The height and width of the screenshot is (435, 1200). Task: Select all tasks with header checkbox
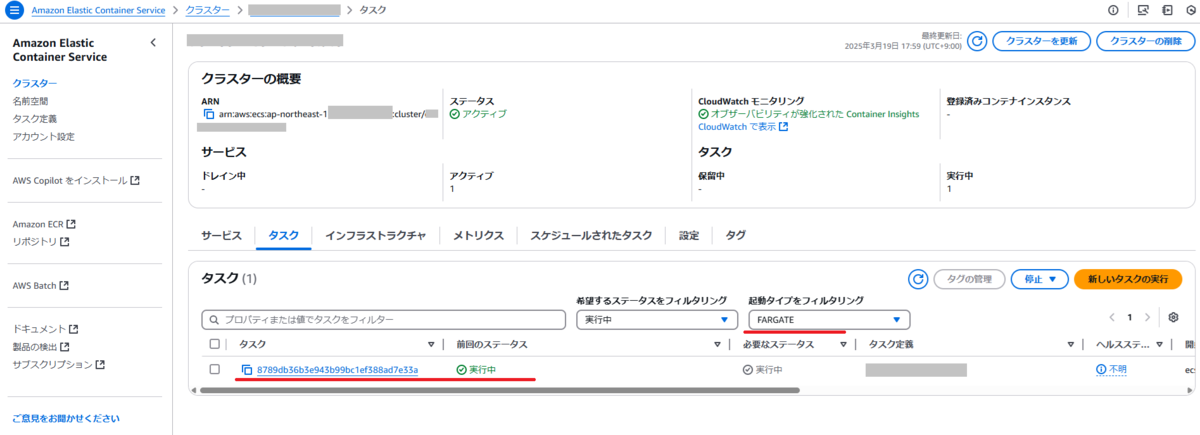point(214,344)
